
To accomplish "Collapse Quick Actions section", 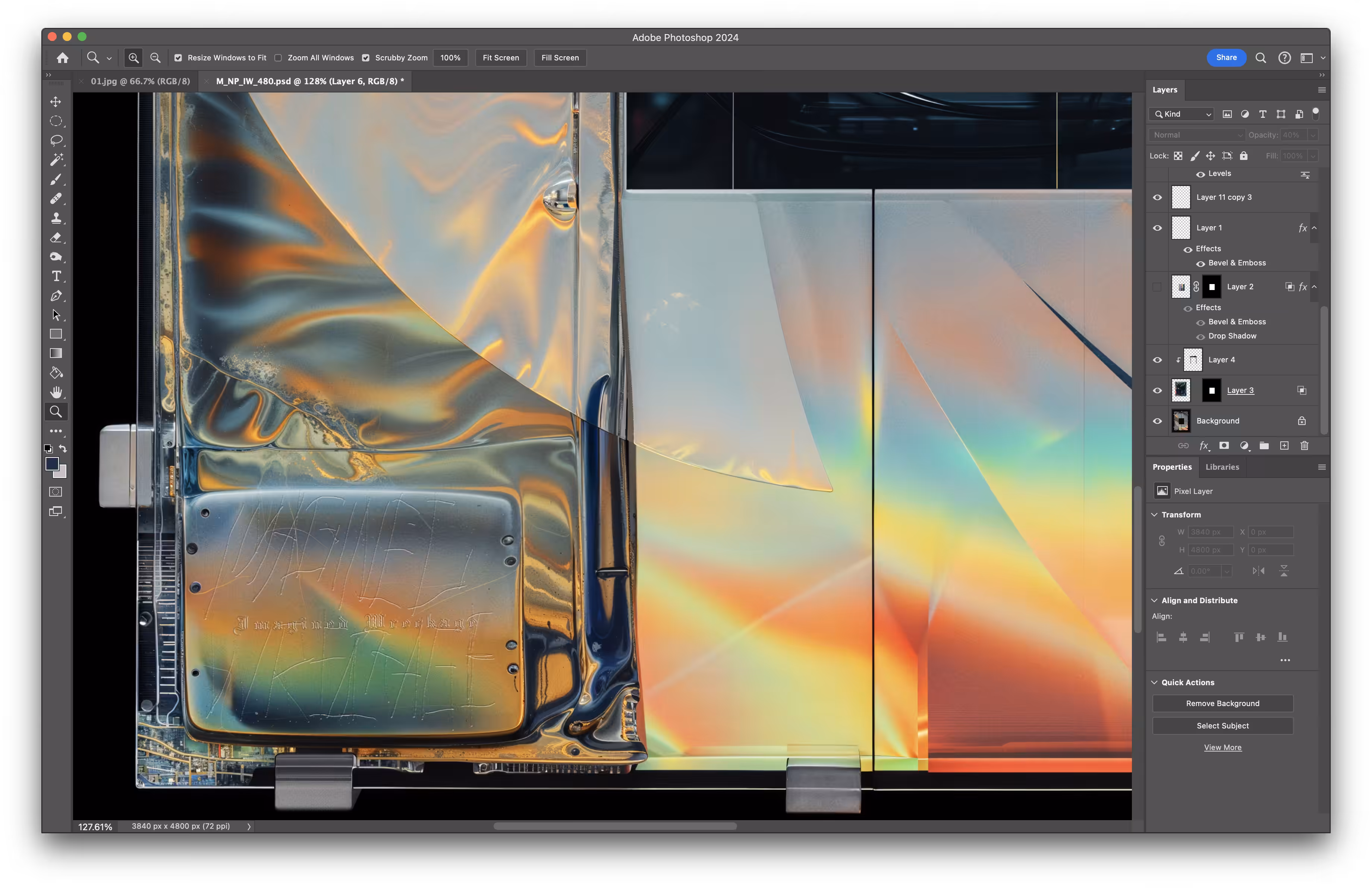I will click(1155, 682).
